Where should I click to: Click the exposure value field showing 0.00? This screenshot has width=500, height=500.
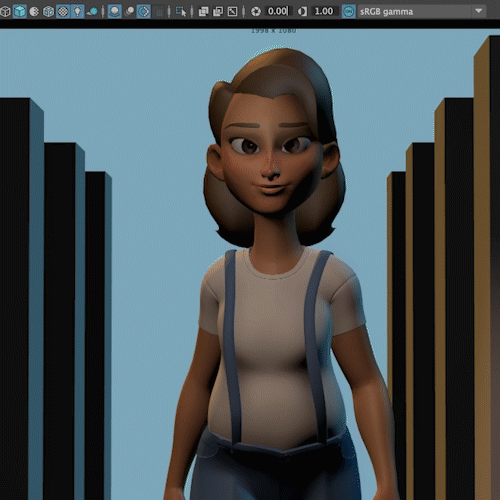tap(278, 12)
